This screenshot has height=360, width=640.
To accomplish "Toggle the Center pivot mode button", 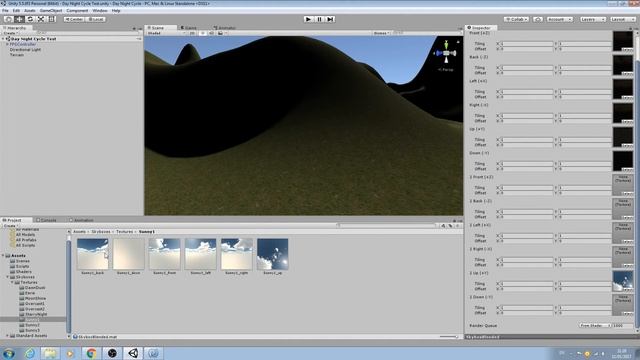I will (x=74, y=19).
